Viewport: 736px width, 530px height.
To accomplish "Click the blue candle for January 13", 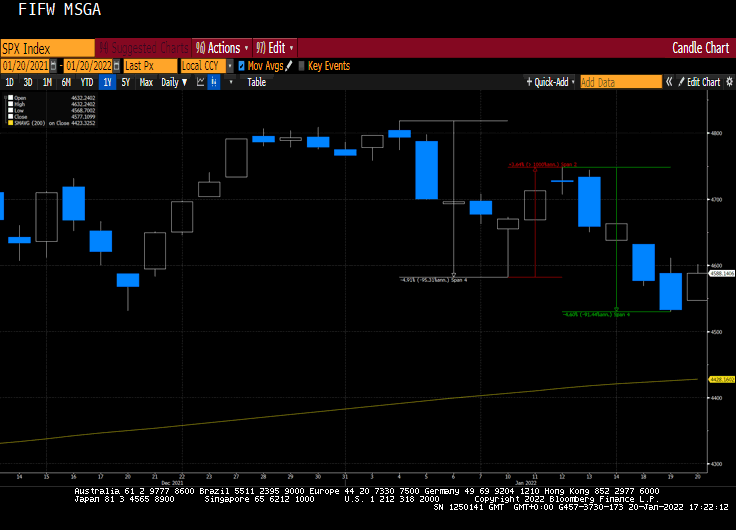I will point(589,202).
